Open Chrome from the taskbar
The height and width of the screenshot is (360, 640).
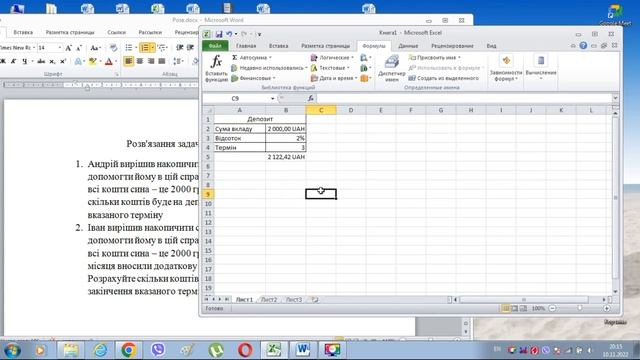coord(129,350)
